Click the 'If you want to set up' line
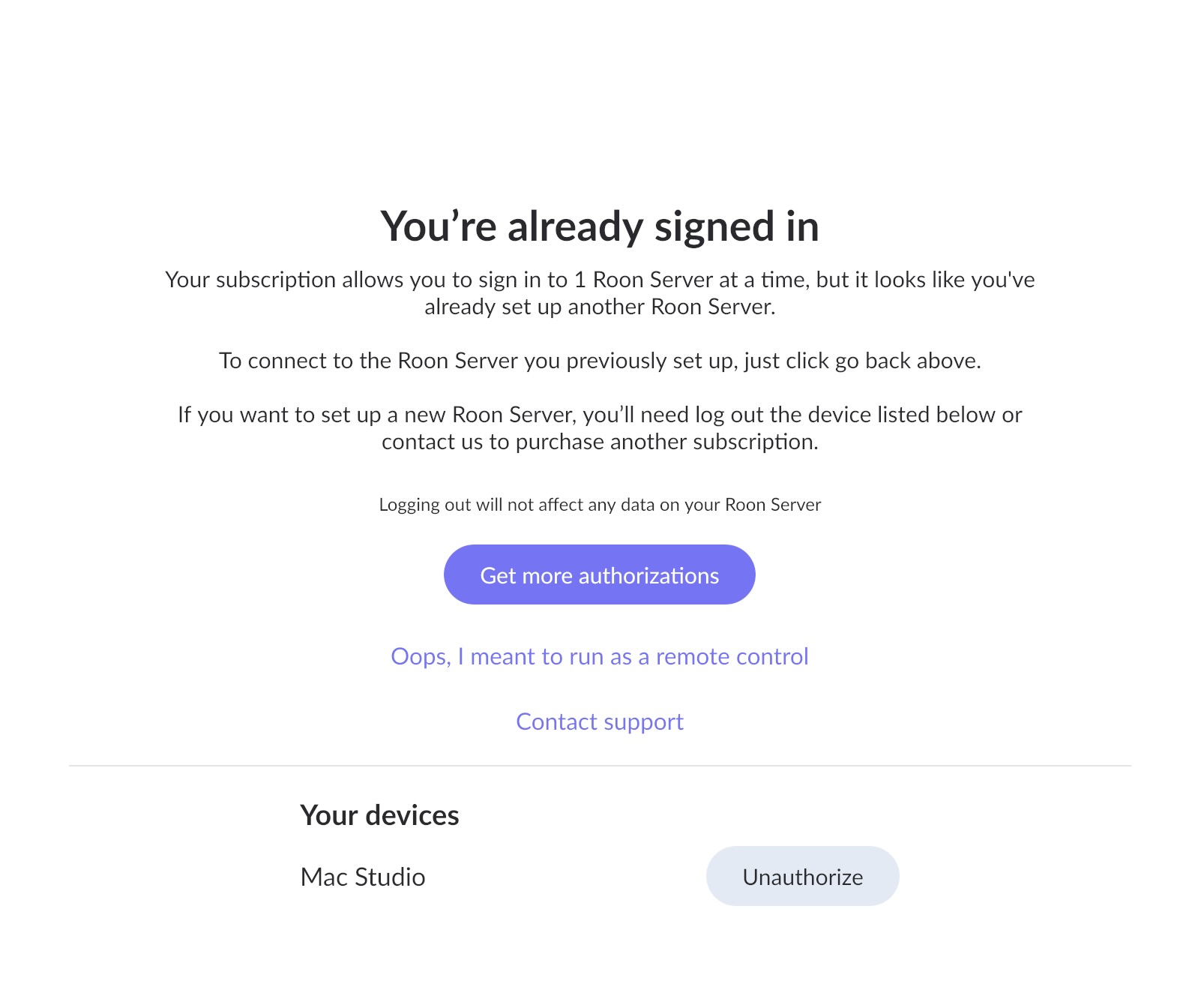The width and height of the screenshot is (1204, 996). [600, 415]
